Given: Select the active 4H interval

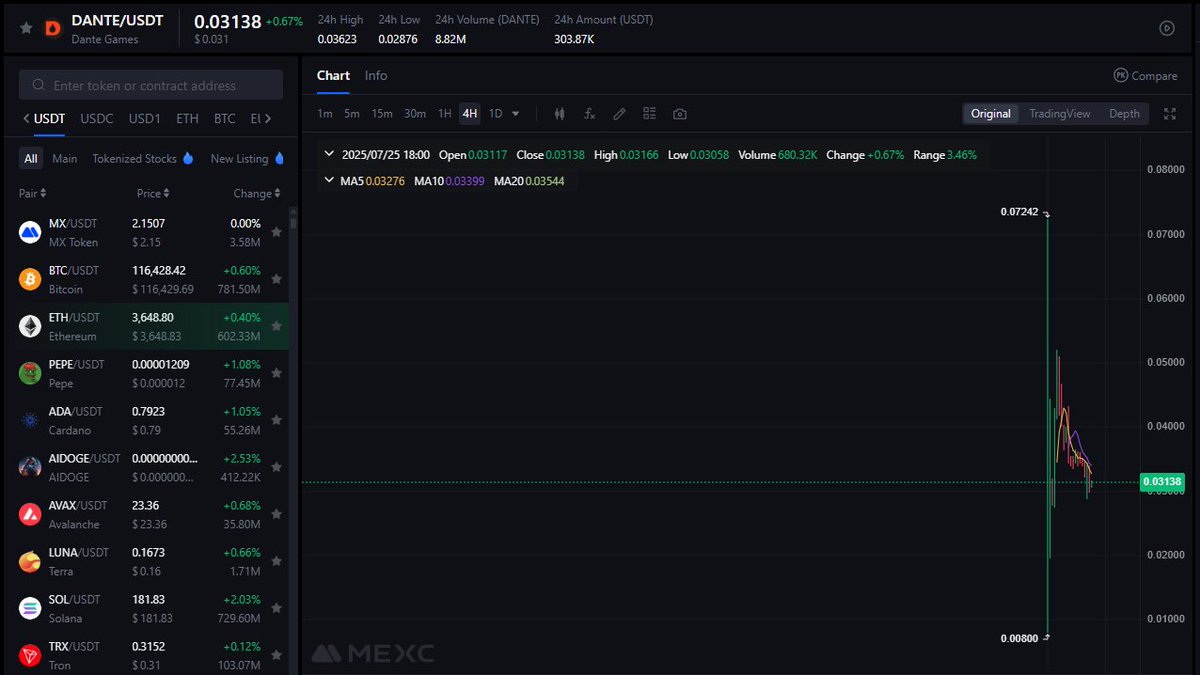Looking at the screenshot, I should click(470, 114).
